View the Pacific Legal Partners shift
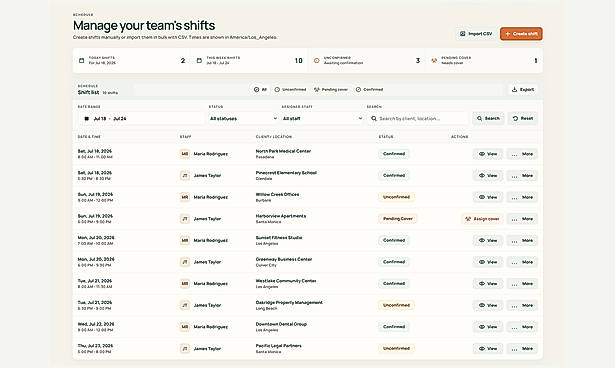Viewport: 615px width, 368px height. (488, 348)
